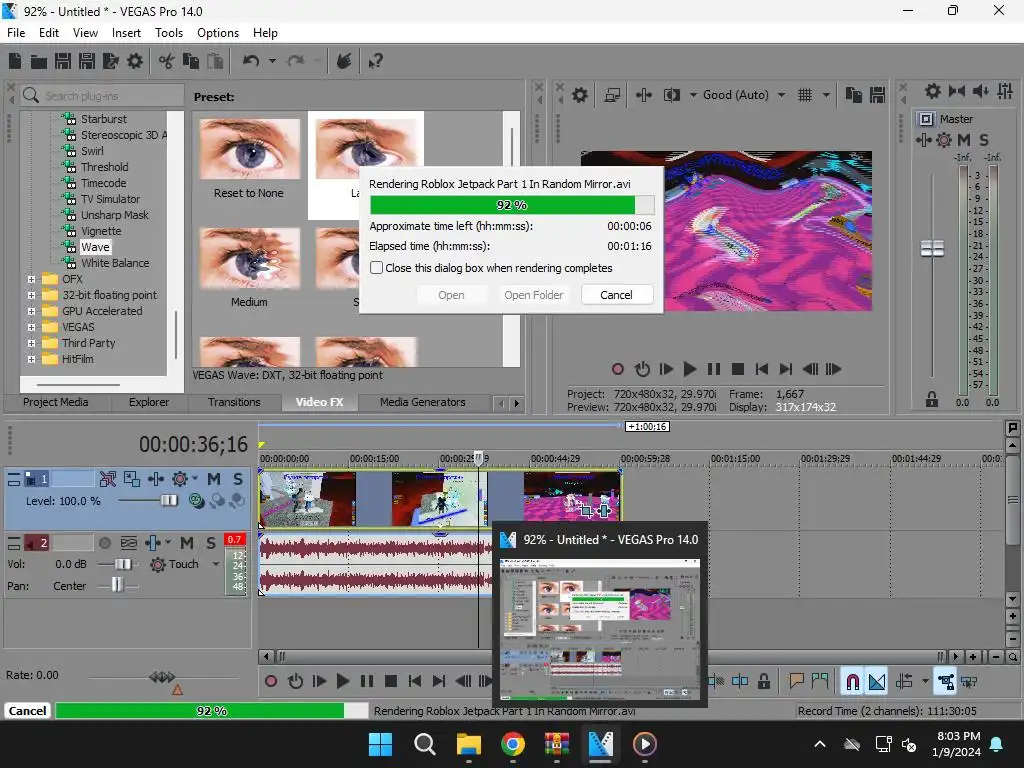
Task: Expand the HitFilm folder
Action: pyautogui.click(x=31, y=359)
